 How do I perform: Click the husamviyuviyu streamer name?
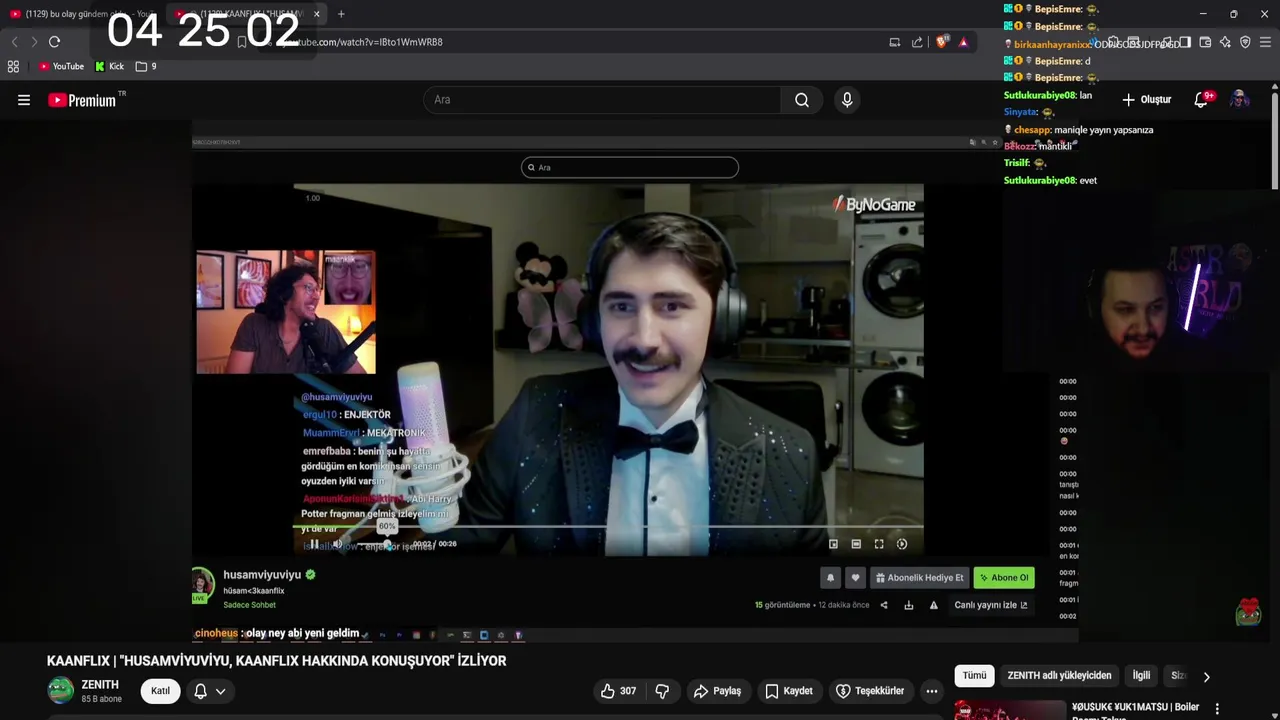pyautogui.click(x=262, y=575)
